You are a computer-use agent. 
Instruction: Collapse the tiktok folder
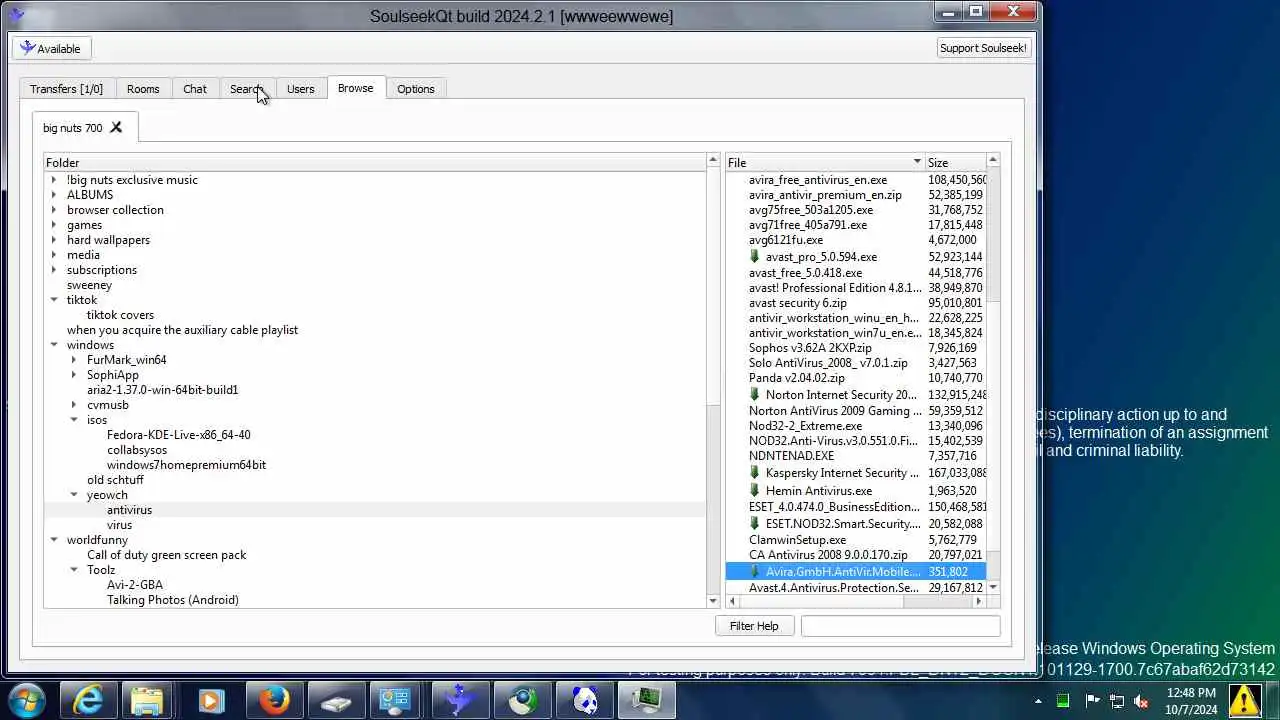tap(54, 300)
